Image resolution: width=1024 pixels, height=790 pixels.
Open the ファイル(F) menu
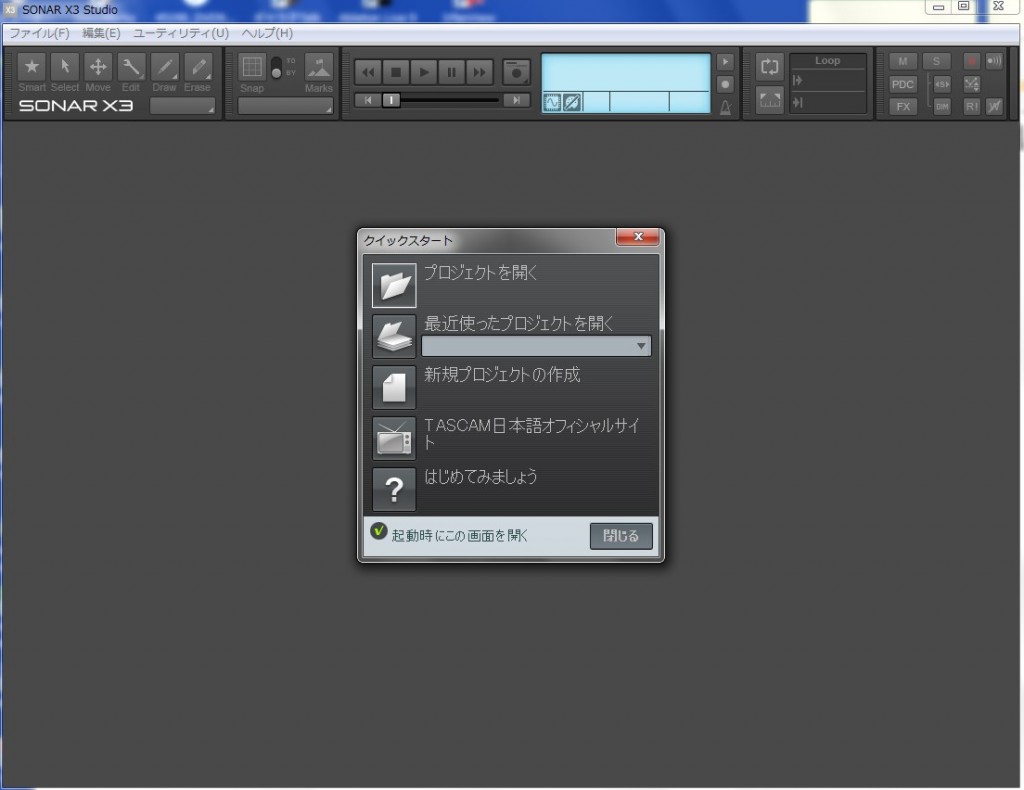click(x=39, y=33)
